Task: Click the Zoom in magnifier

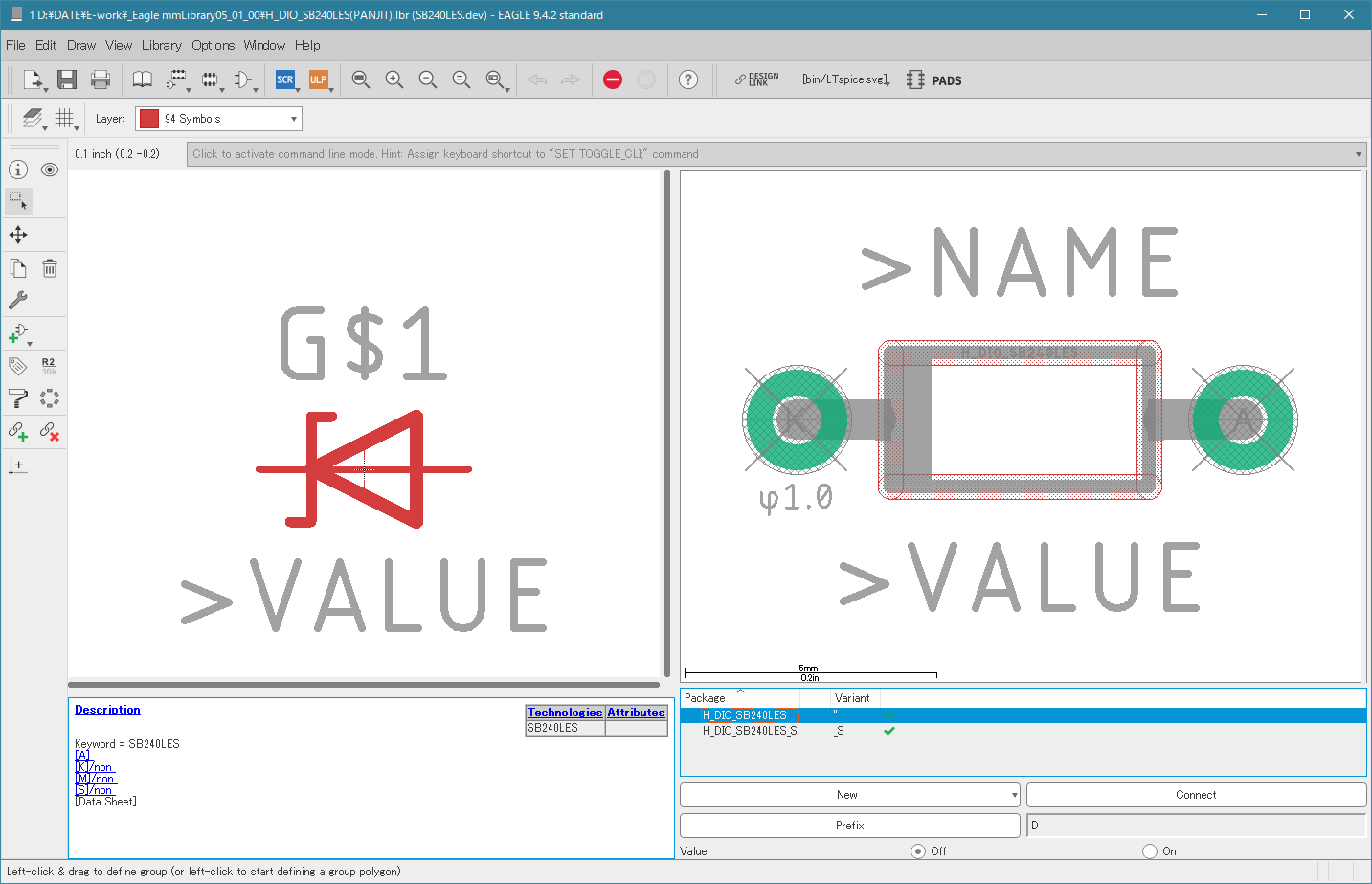Action: [394, 79]
